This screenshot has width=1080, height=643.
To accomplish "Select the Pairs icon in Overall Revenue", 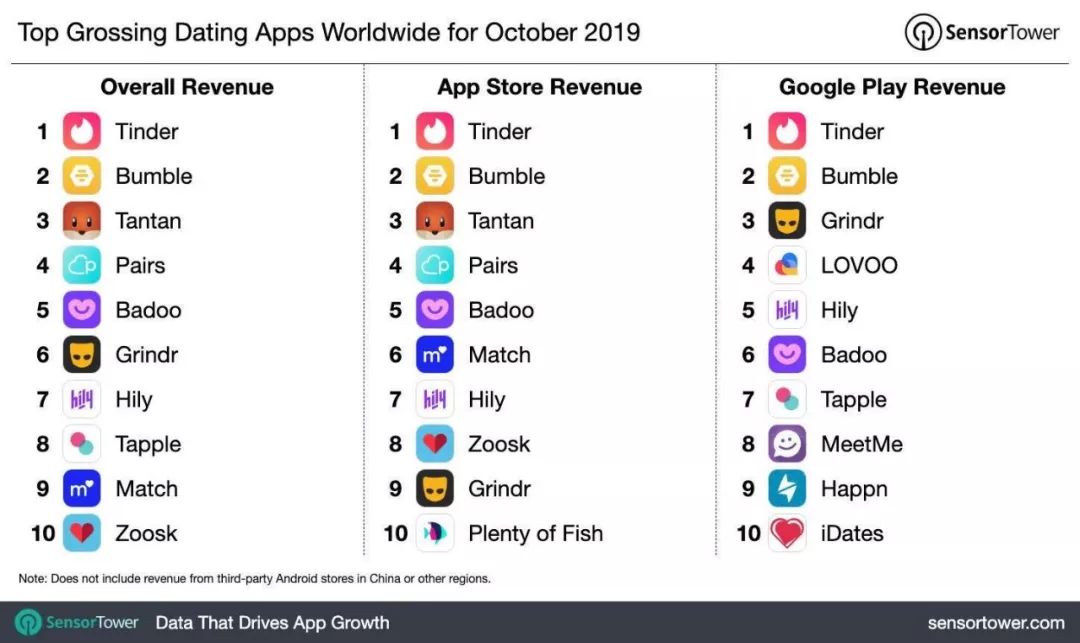I will tap(82, 265).
